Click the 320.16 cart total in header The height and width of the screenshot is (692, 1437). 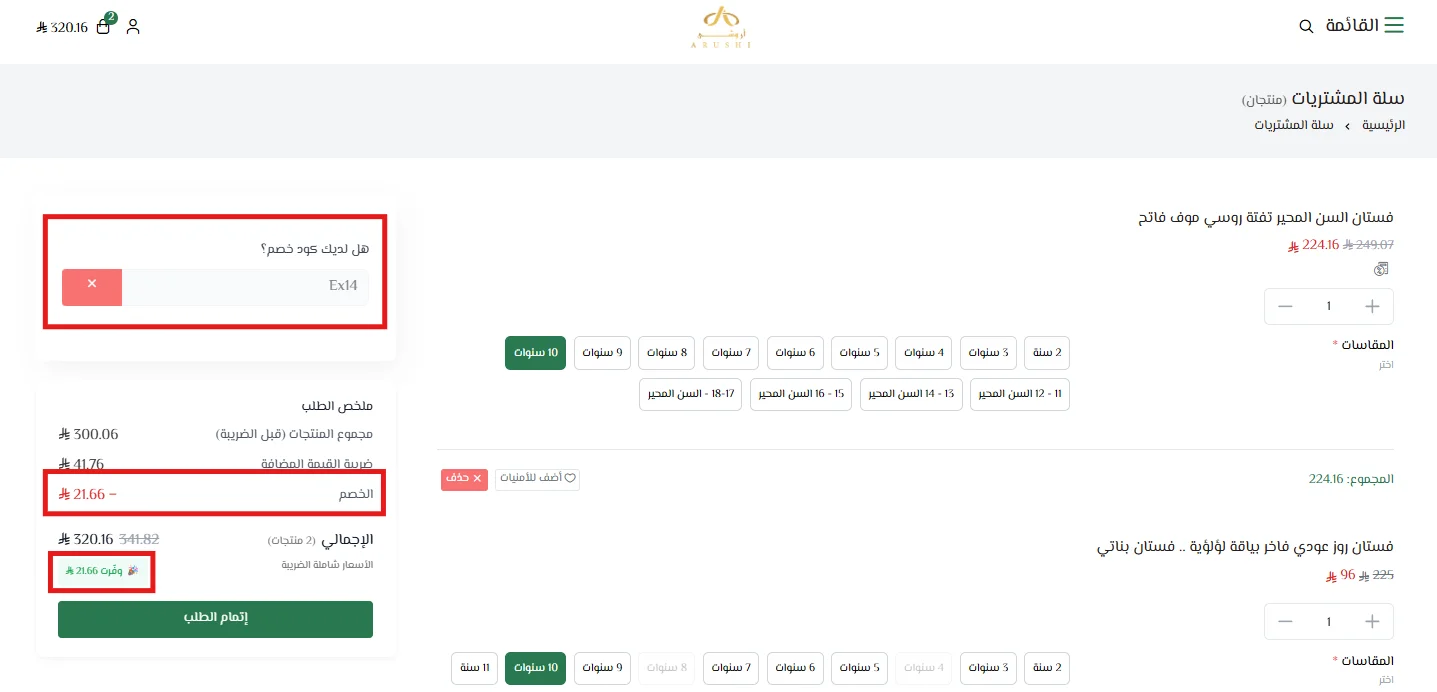(62, 27)
